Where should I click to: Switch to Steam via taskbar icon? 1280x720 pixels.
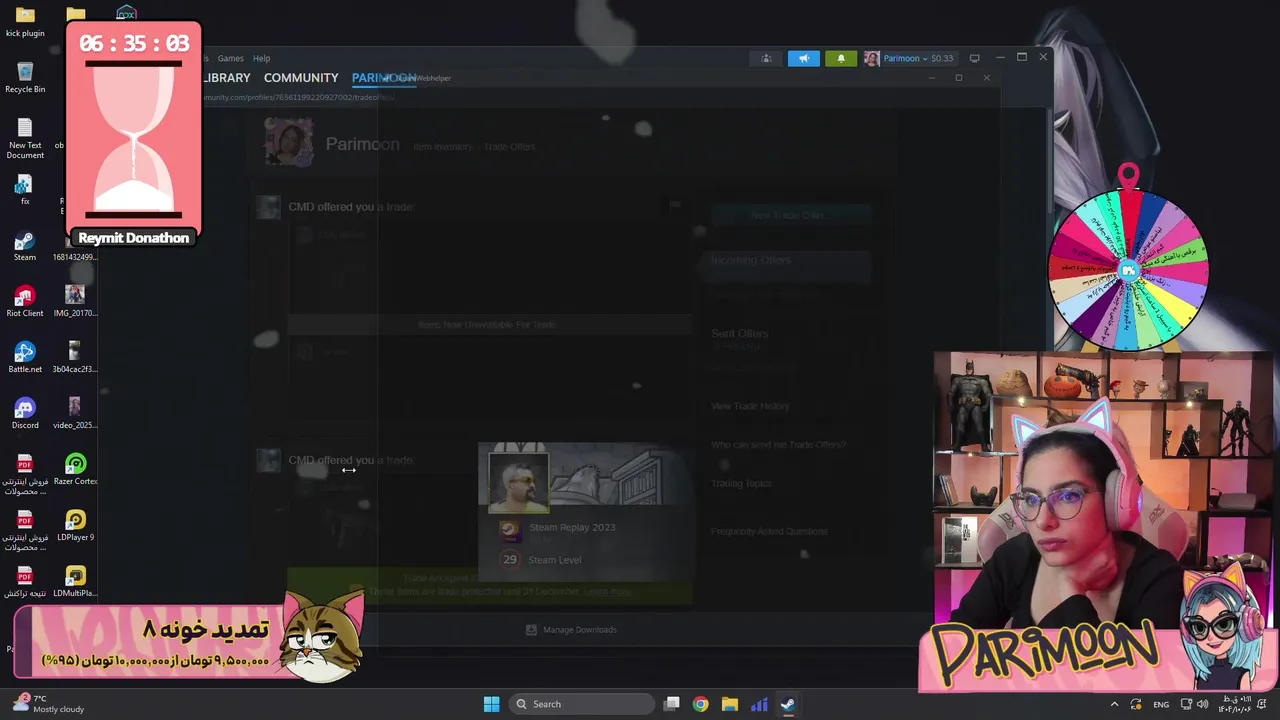[x=788, y=704]
